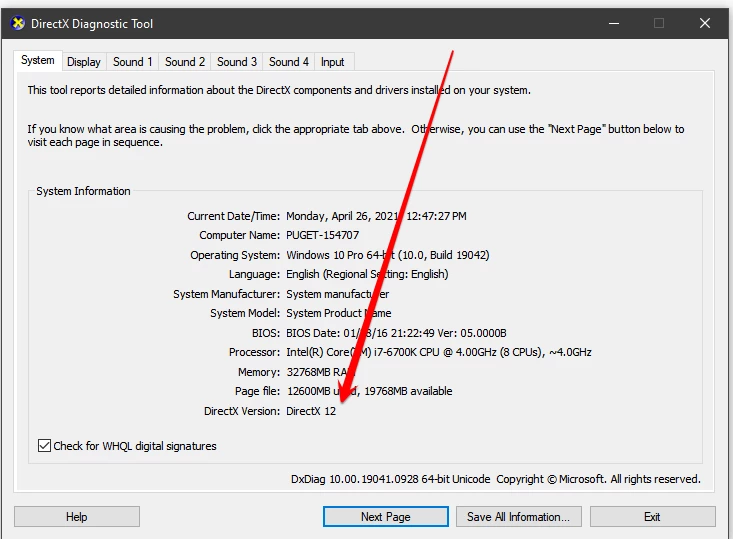Click Save All Information button

click(519, 517)
